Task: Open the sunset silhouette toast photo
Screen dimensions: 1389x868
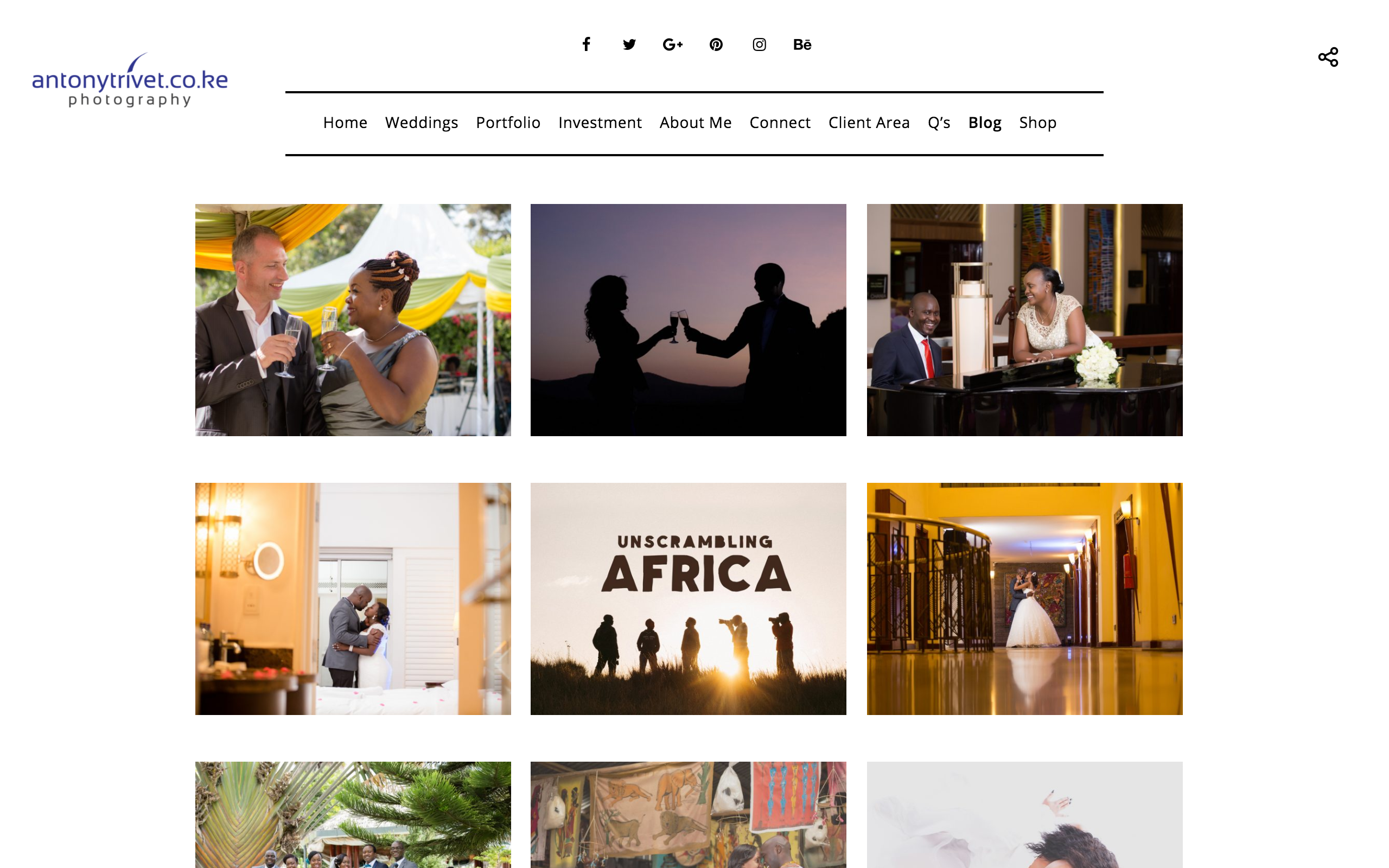Action: (688, 320)
